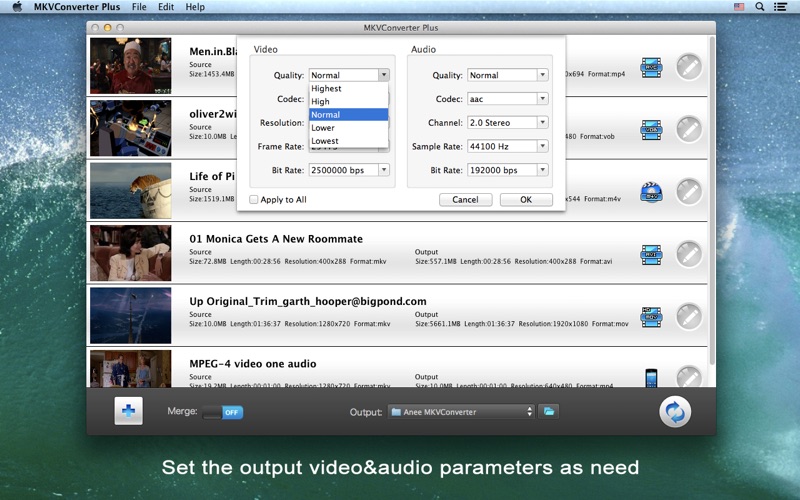Edit settings for MPEG-4 video one audio
The width and height of the screenshot is (800, 500).
(689, 377)
